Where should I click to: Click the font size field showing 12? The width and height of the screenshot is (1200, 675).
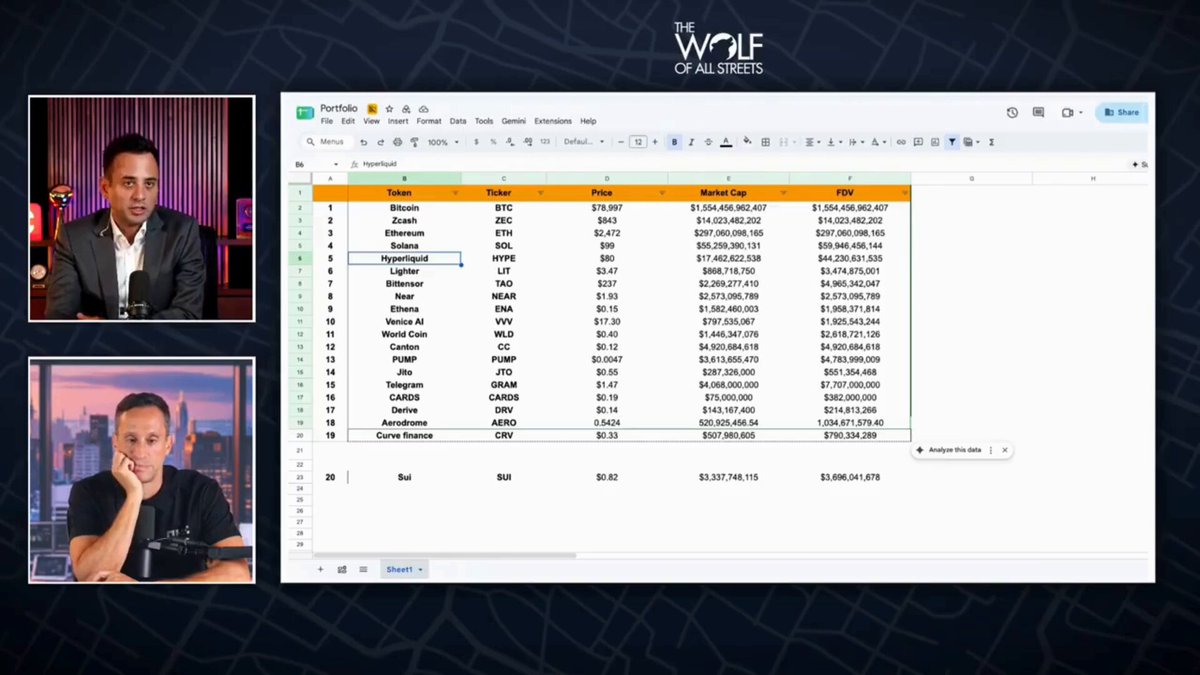click(637, 142)
